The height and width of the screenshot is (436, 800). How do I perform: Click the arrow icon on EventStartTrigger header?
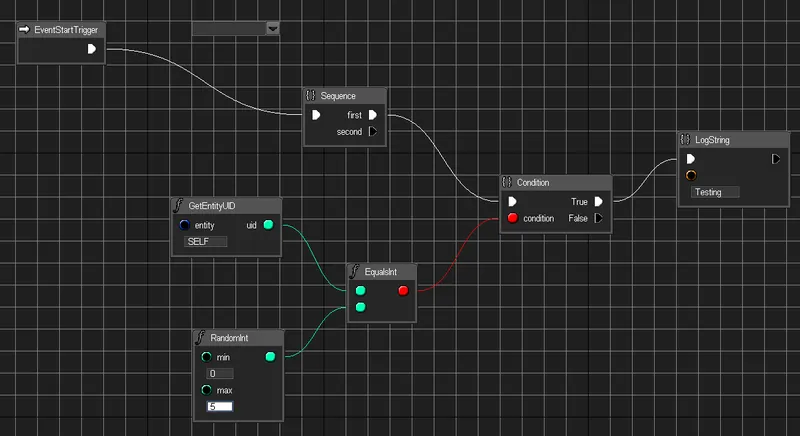24,30
